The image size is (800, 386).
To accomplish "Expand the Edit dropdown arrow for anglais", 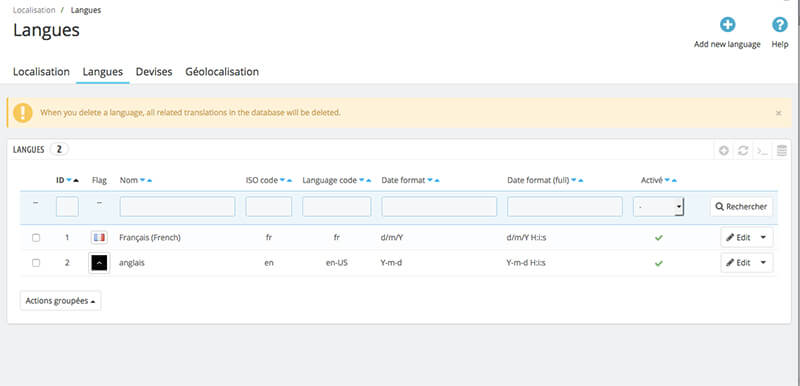I will (763, 263).
